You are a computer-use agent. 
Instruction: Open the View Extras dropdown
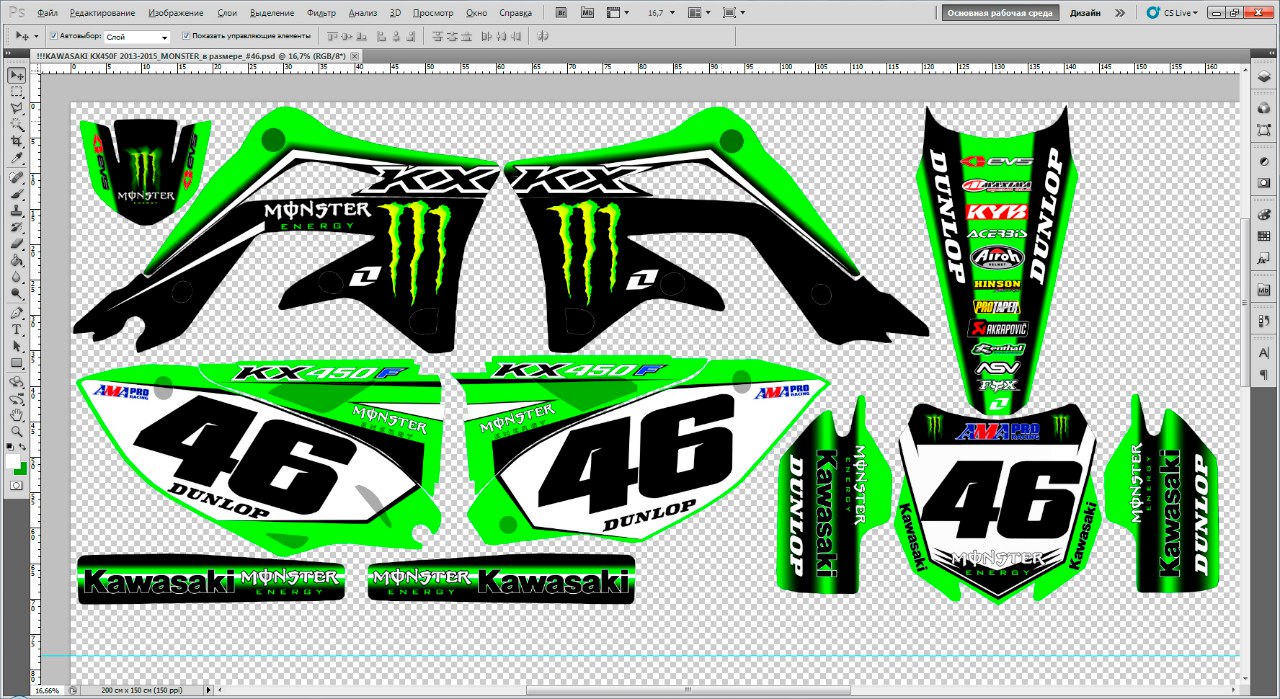[619, 13]
